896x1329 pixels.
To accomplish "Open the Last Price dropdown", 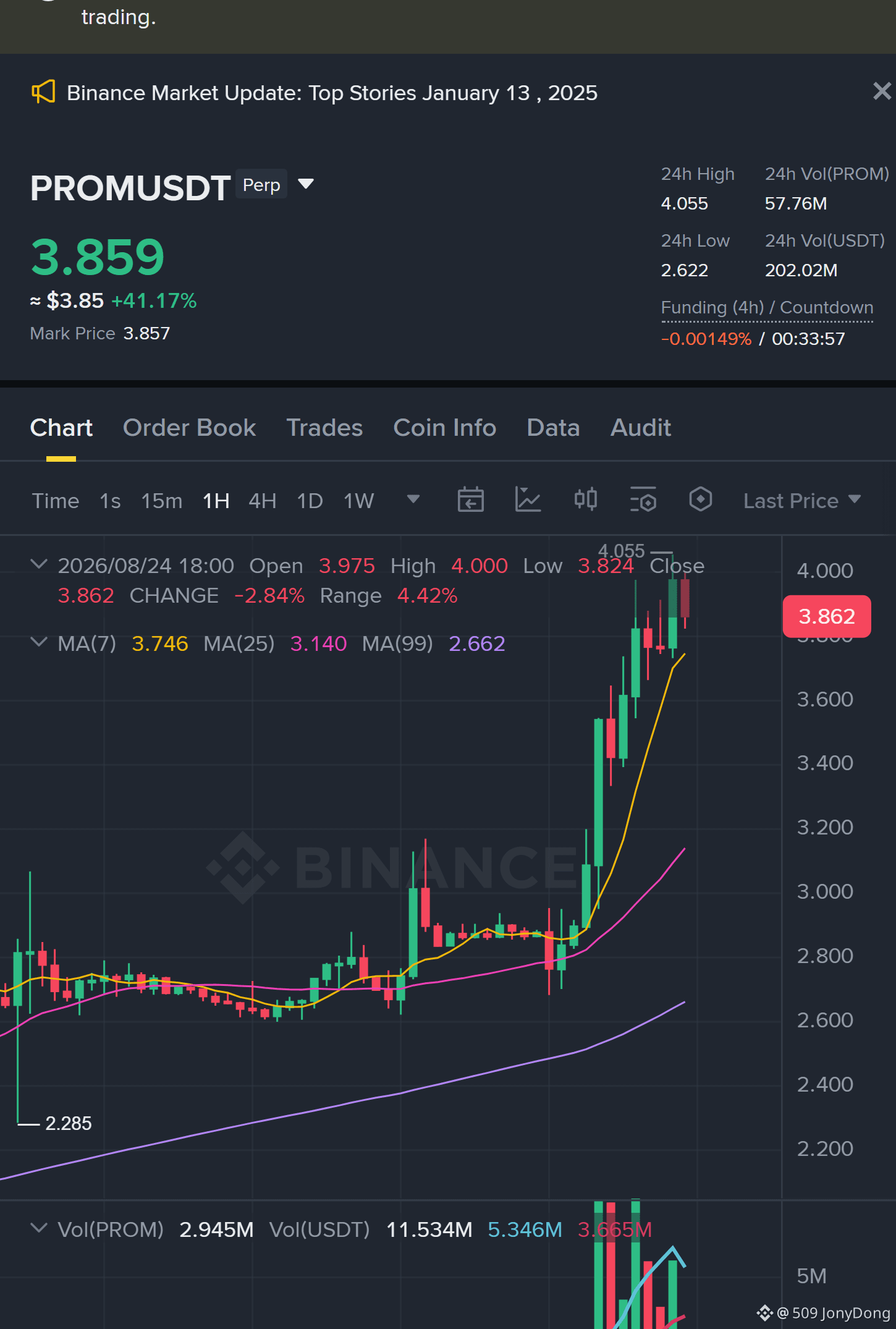I will tap(802, 501).
